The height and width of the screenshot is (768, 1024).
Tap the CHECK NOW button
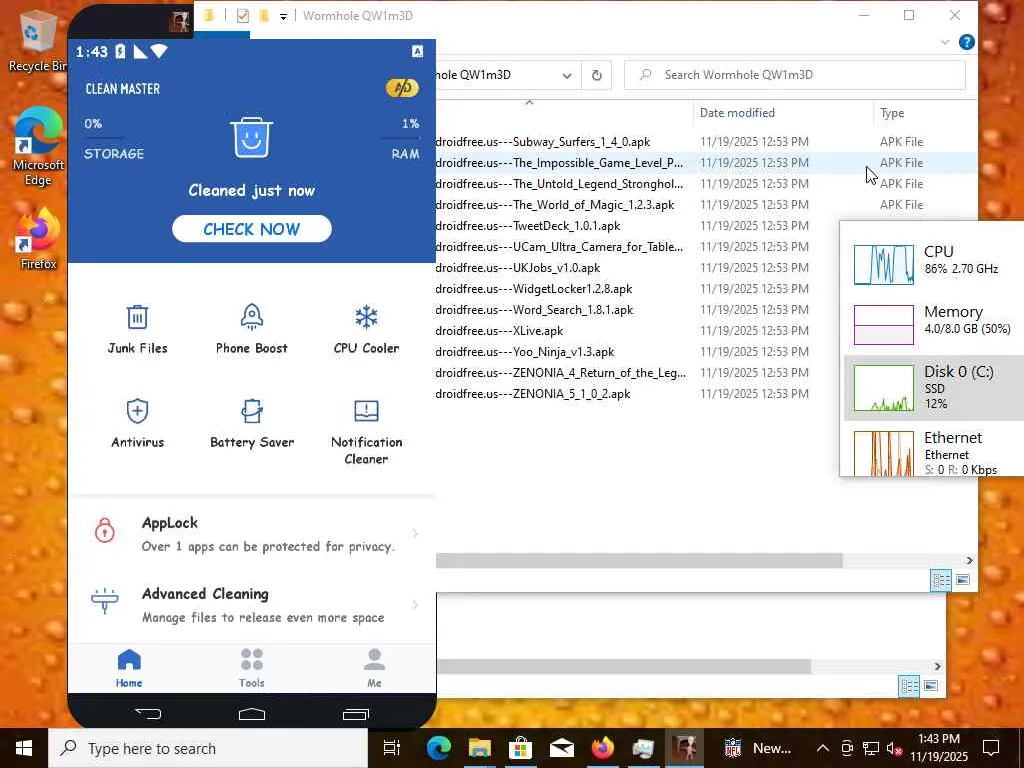click(251, 229)
